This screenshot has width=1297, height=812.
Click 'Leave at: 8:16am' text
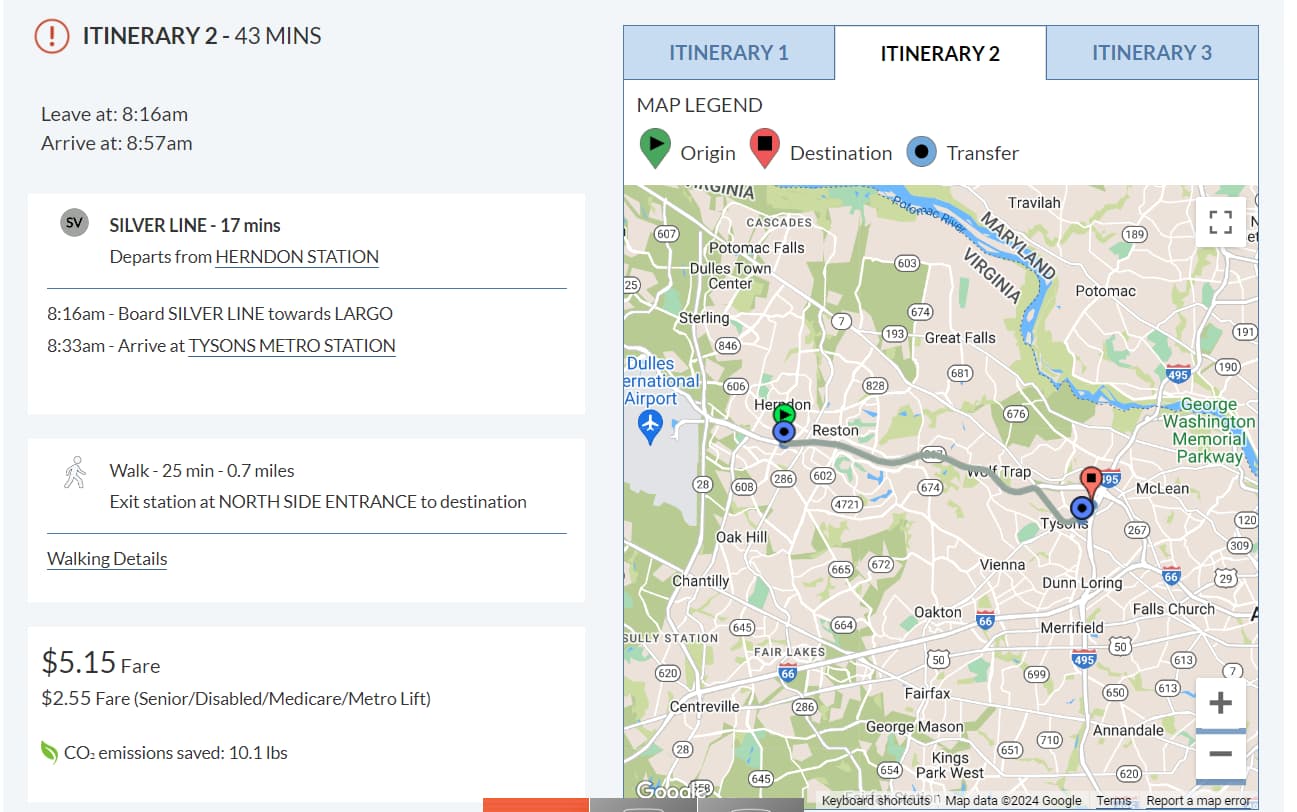click(x=114, y=114)
